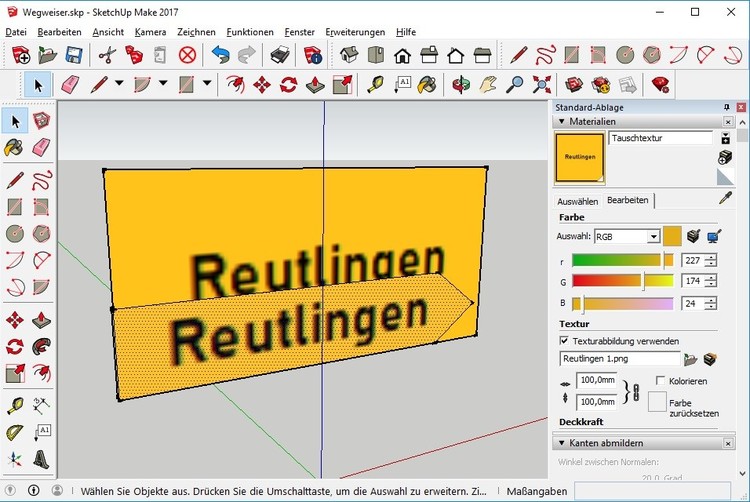The width and height of the screenshot is (750, 502).
Task: Click the Reutlingen material preview thumbnail
Action: tap(580, 158)
